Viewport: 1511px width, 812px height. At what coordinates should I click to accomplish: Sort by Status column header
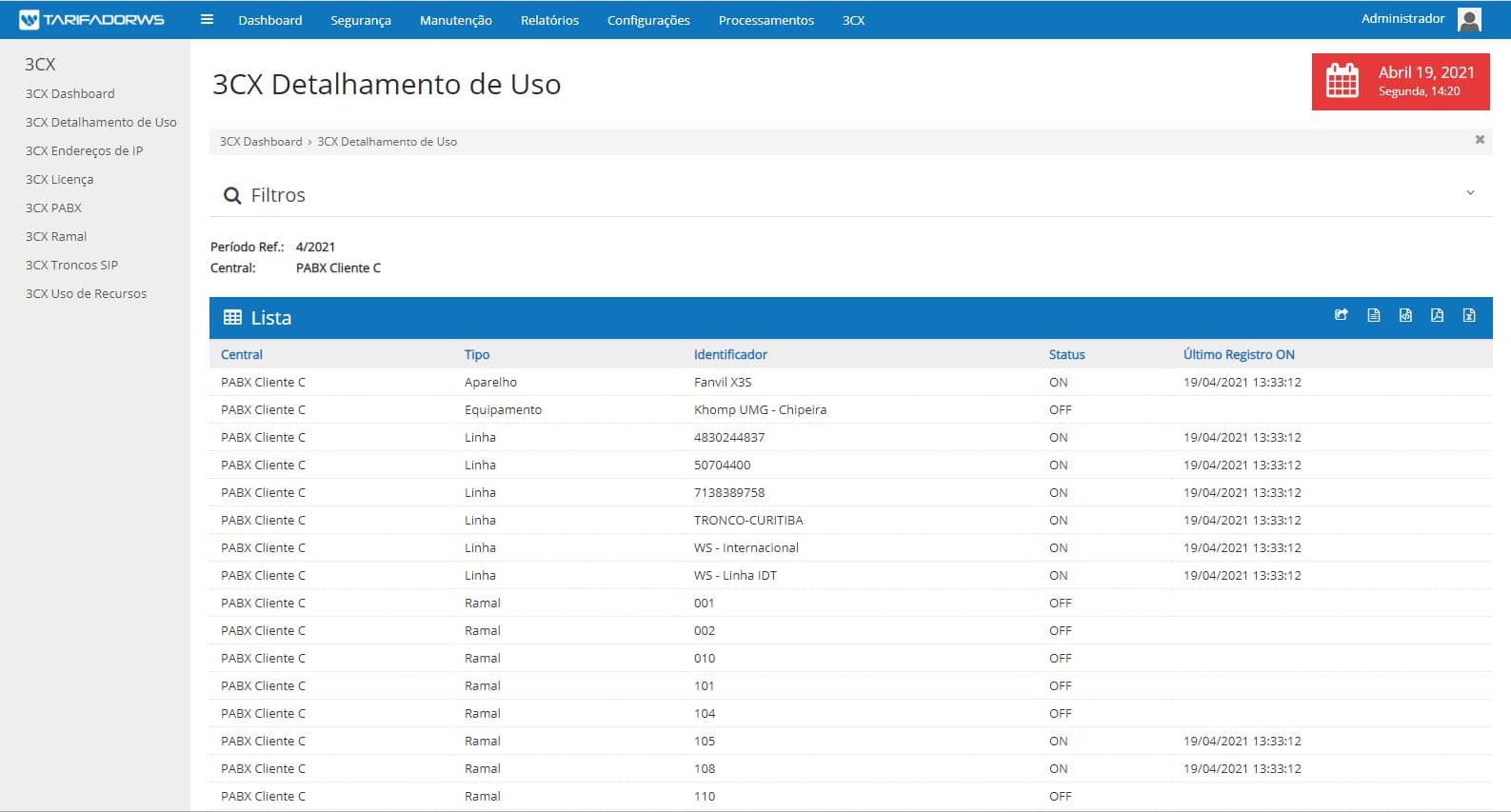[x=1066, y=354]
